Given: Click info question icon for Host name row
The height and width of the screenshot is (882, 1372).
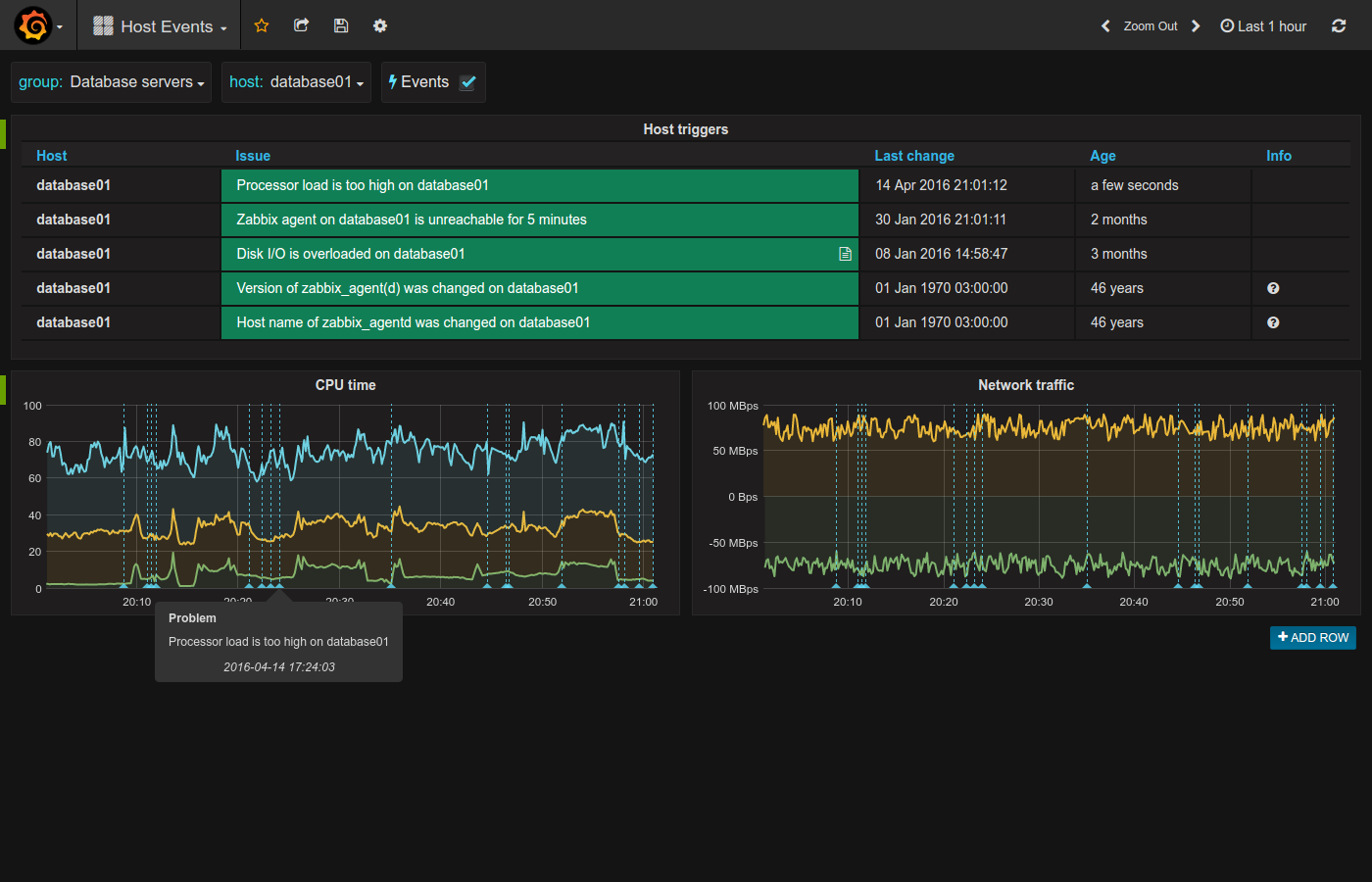Looking at the screenshot, I should coord(1273,322).
